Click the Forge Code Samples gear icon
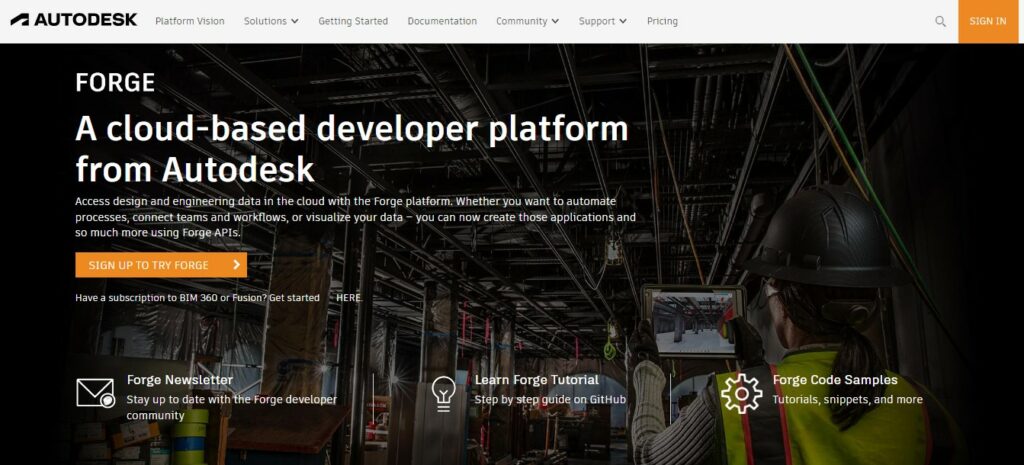Image resolution: width=1024 pixels, height=465 pixels. (741, 393)
